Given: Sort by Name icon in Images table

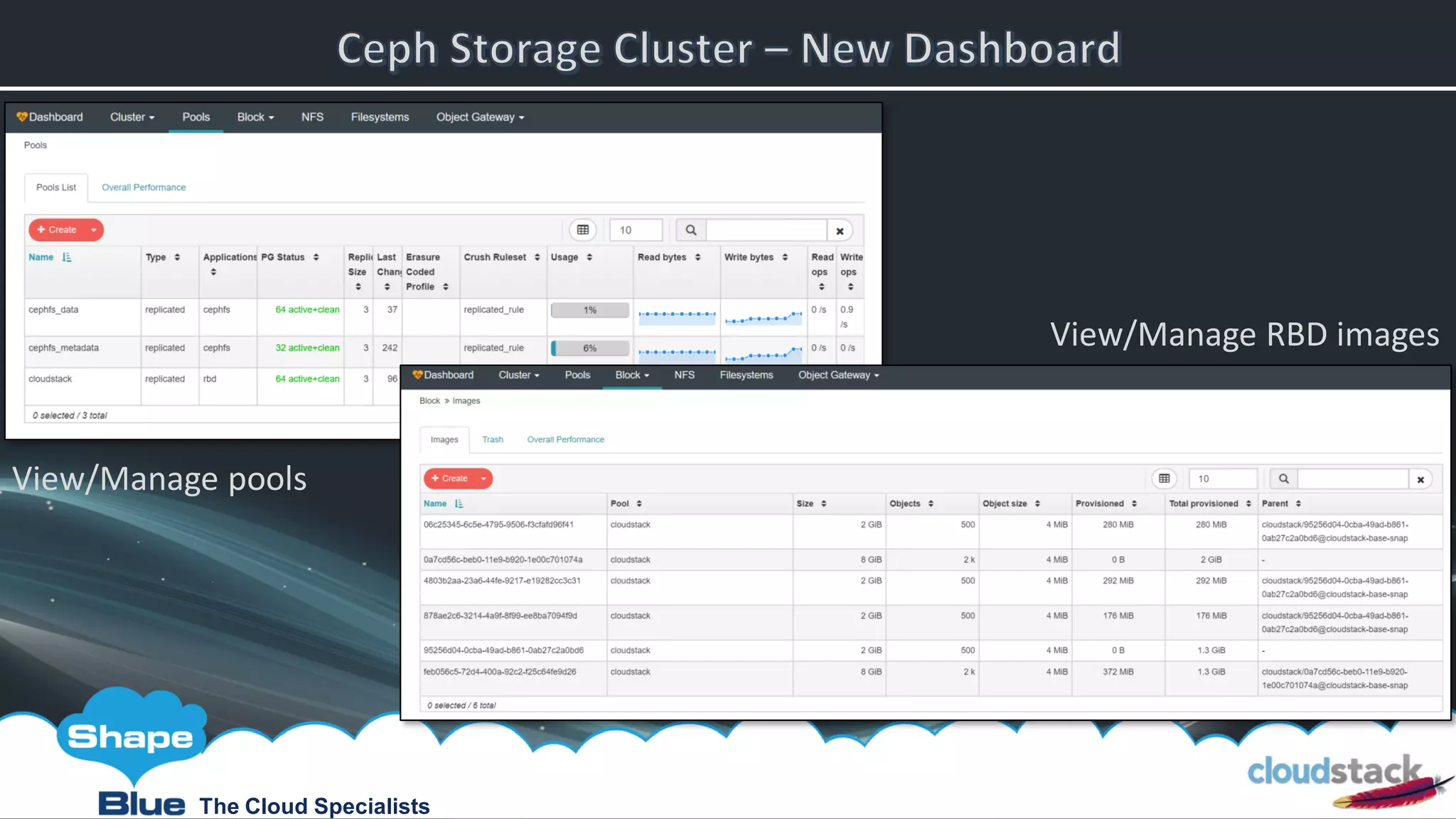Looking at the screenshot, I should pos(459,503).
